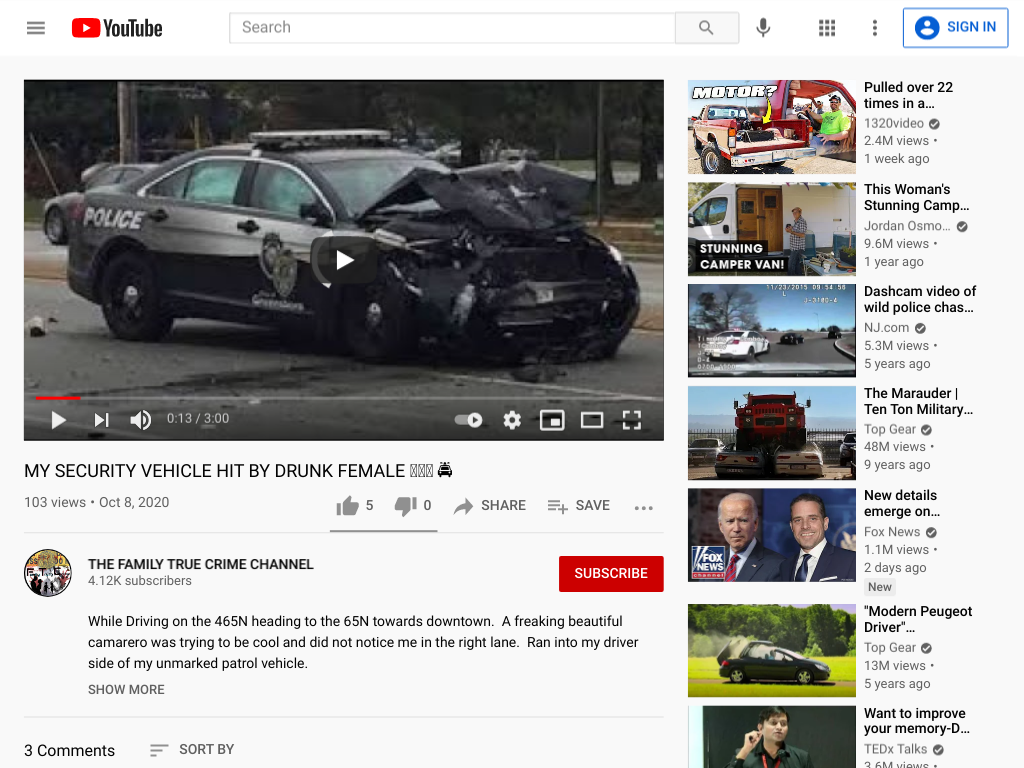
Task: Open the TEDx Talks speaker thumbnail
Action: pyautogui.click(x=771, y=737)
